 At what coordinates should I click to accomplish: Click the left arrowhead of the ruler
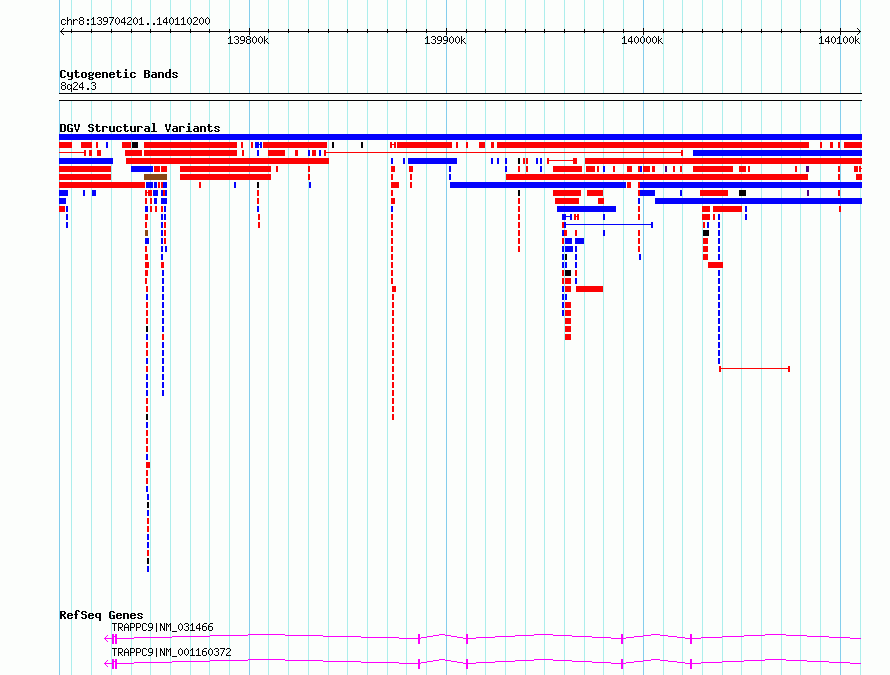pyautogui.click(x=62, y=32)
